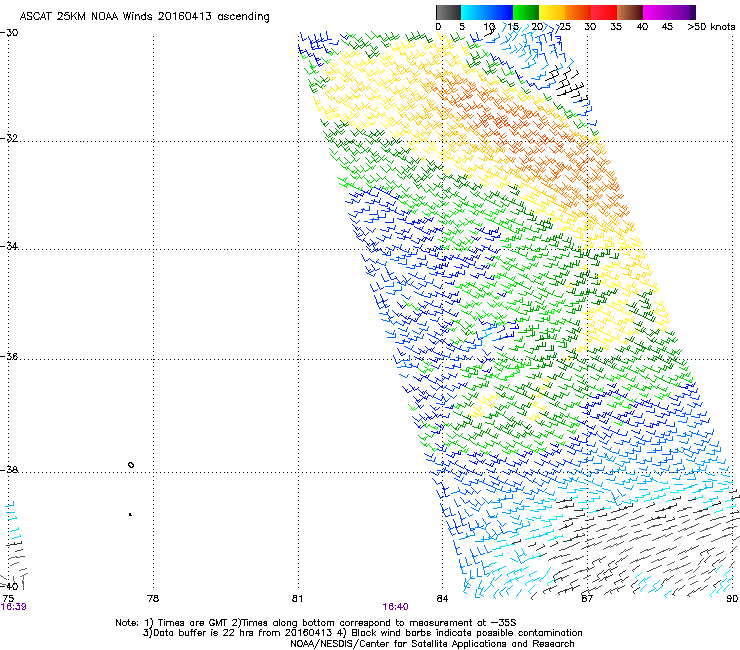This screenshot has width=740, height=650.
Task: Click the latitude label '-32'
Action: (x=9, y=138)
